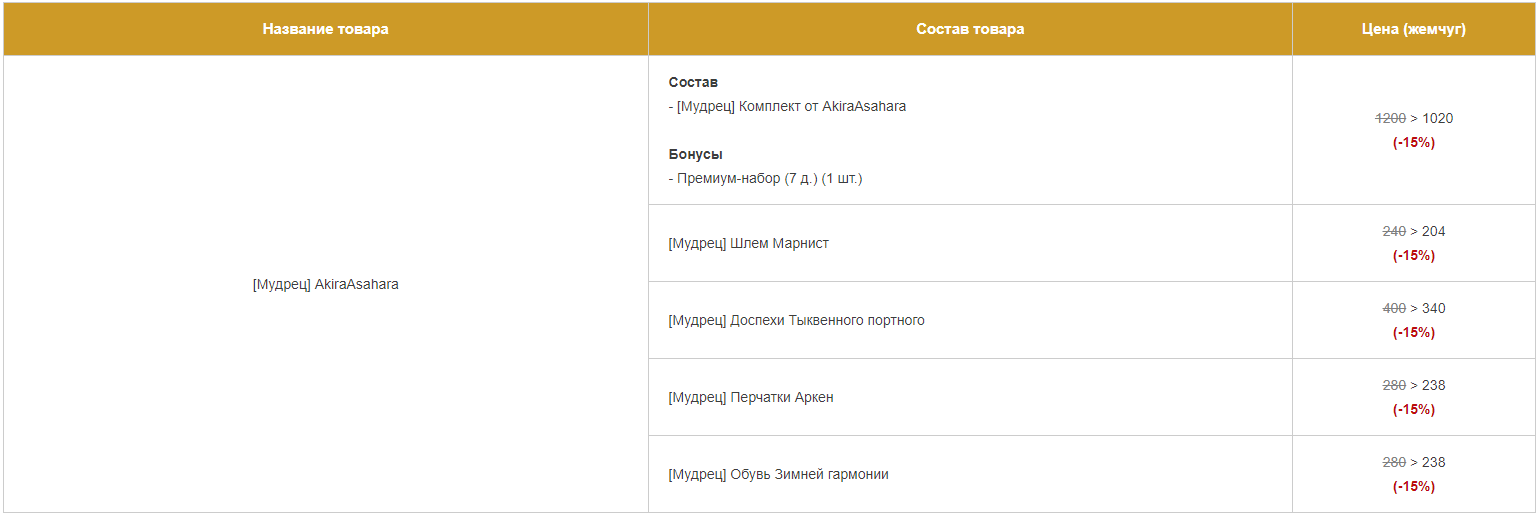Click the red "(-15%)" under price 1020

click(x=1413, y=142)
